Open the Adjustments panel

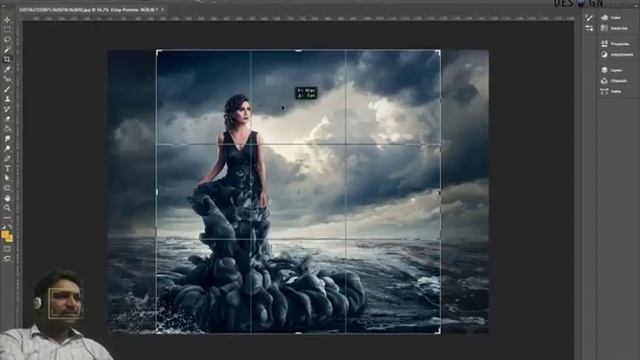tap(617, 54)
